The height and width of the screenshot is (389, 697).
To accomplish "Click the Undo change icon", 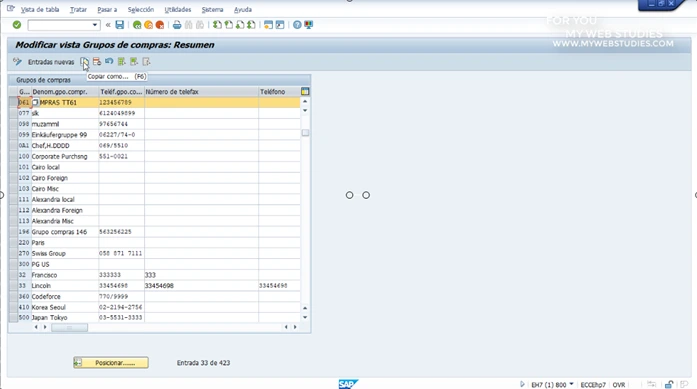I will [109, 62].
